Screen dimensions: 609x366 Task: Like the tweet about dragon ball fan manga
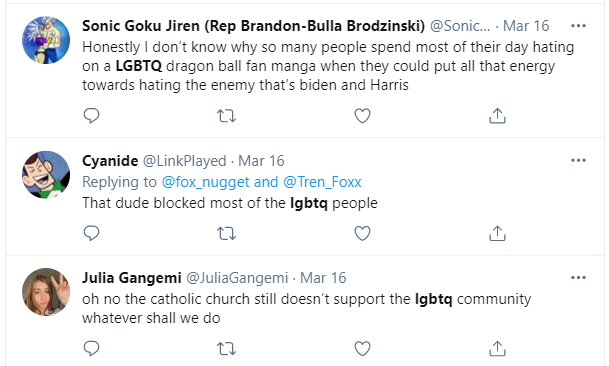tap(362, 116)
